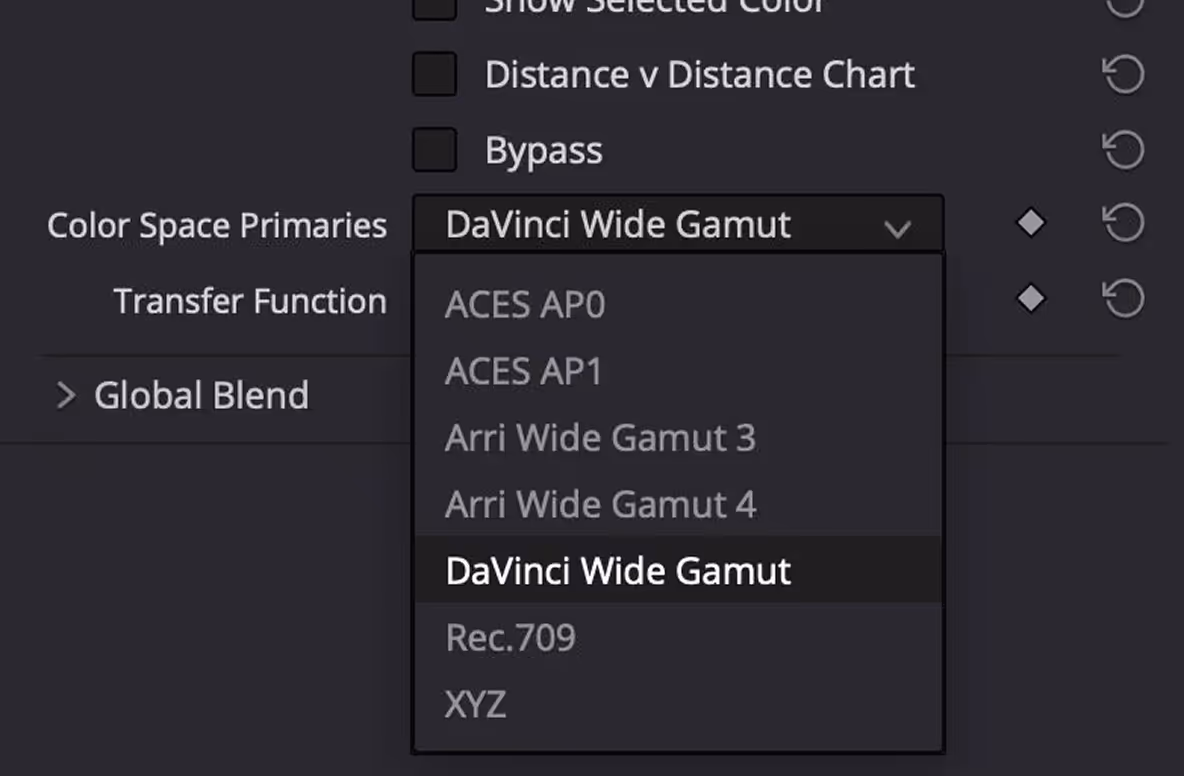Reset the Distance v Distance Chart setting
1184x776 pixels.
(x=1124, y=75)
